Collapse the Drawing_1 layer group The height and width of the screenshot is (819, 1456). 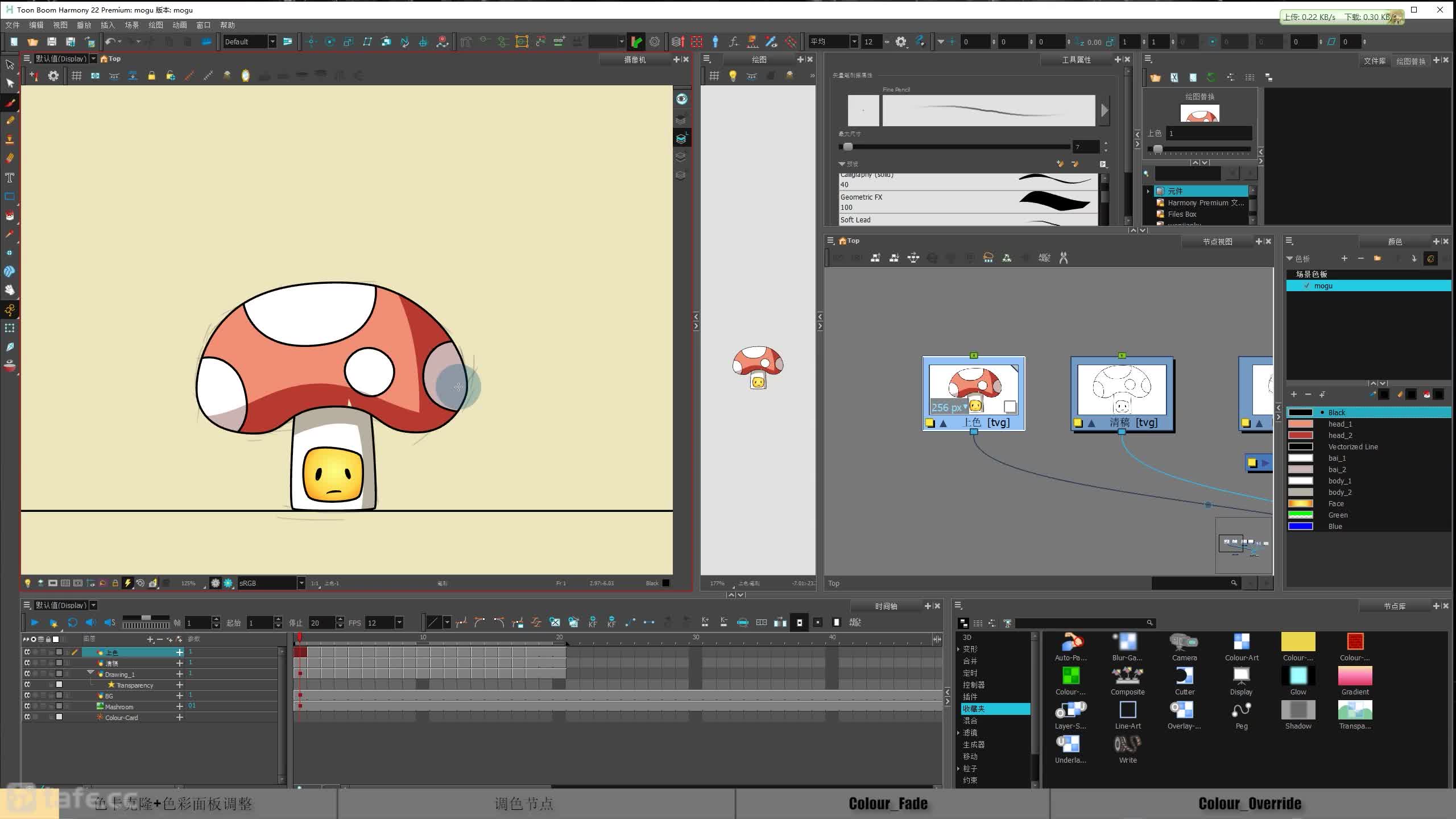click(x=90, y=673)
